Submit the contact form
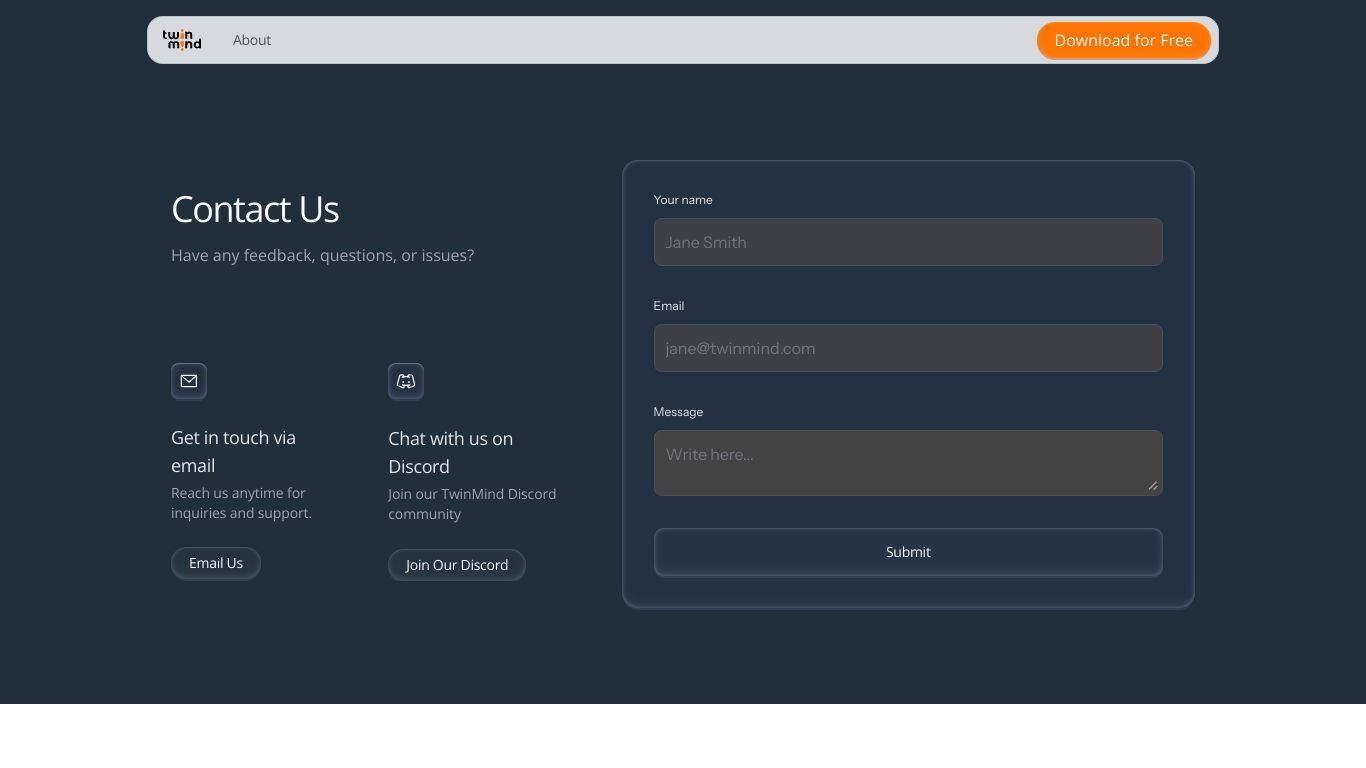 pos(908,552)
